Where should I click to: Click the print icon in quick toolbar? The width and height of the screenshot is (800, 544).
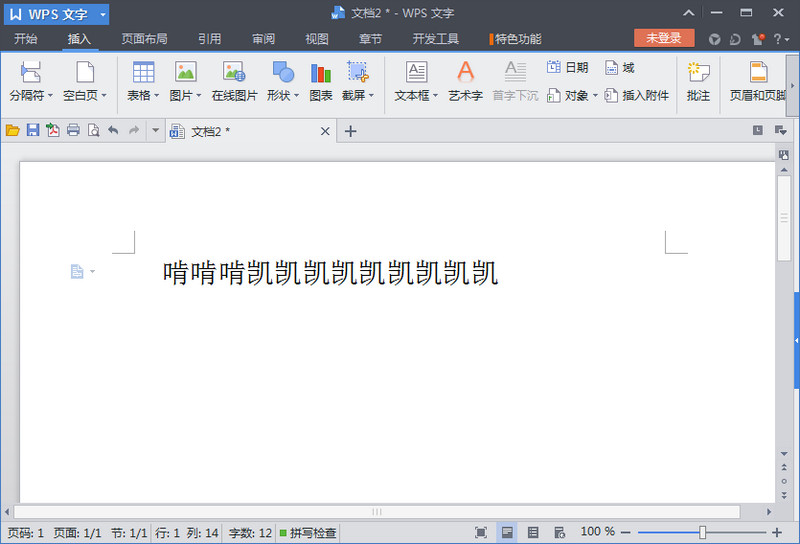(73, 130)
